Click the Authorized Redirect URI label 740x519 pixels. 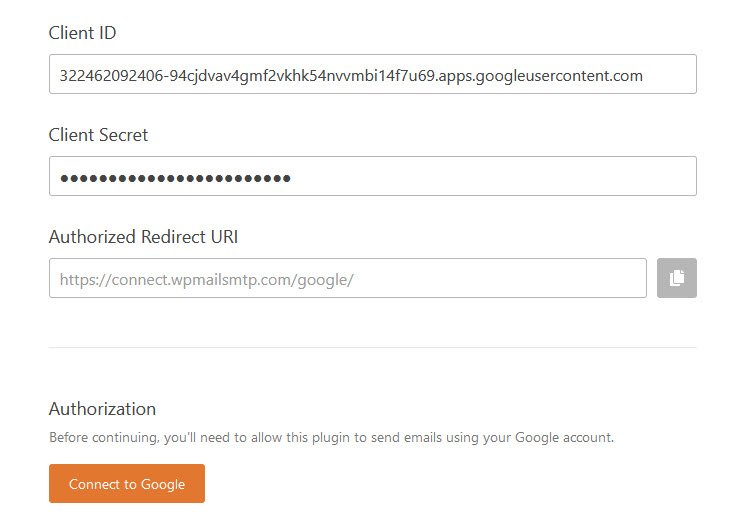pos(143,237)
